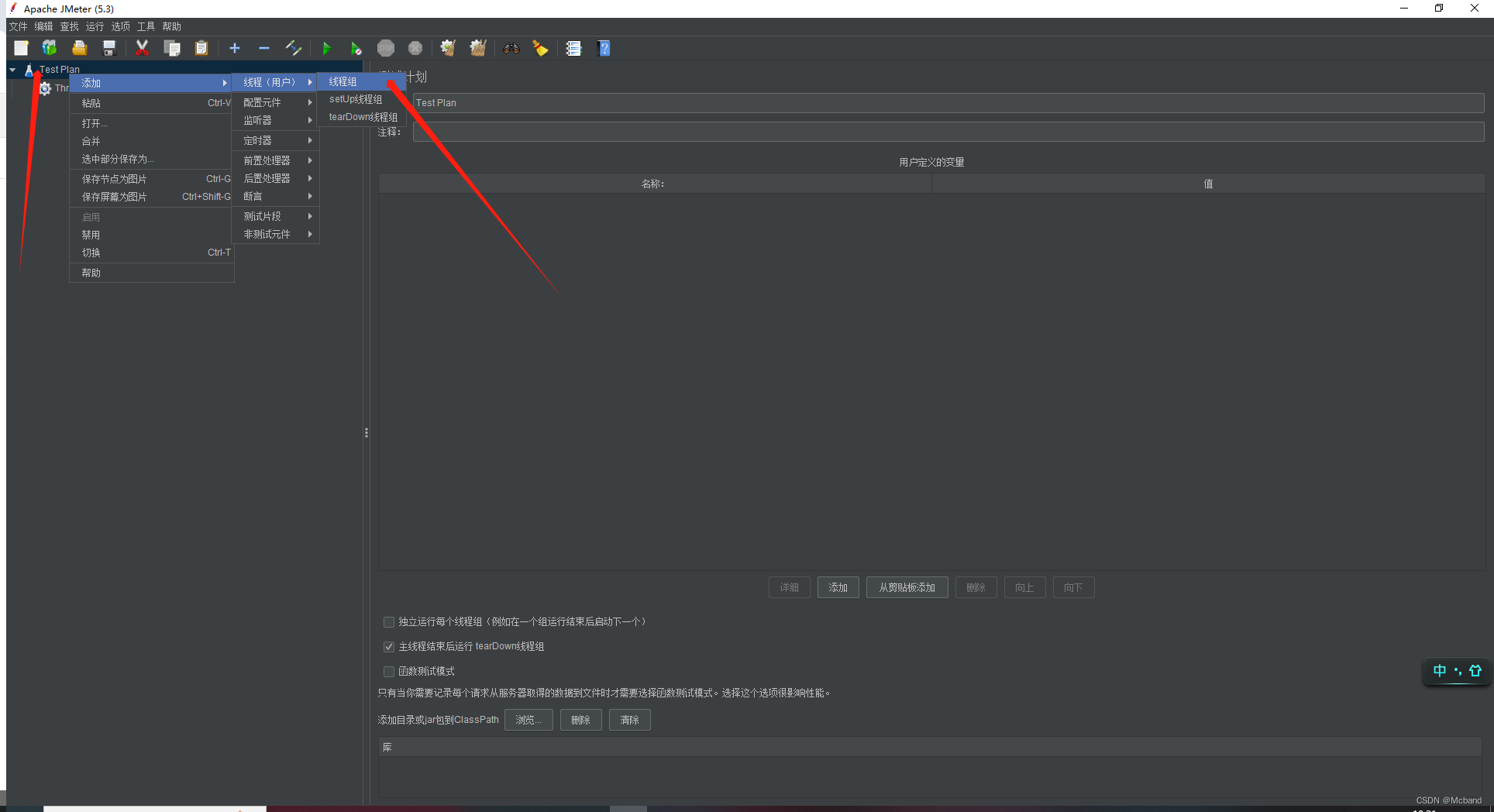1494x812 pixels.
Task: Click the Toggle enable/disable icon
Action: tap(294, 48)
